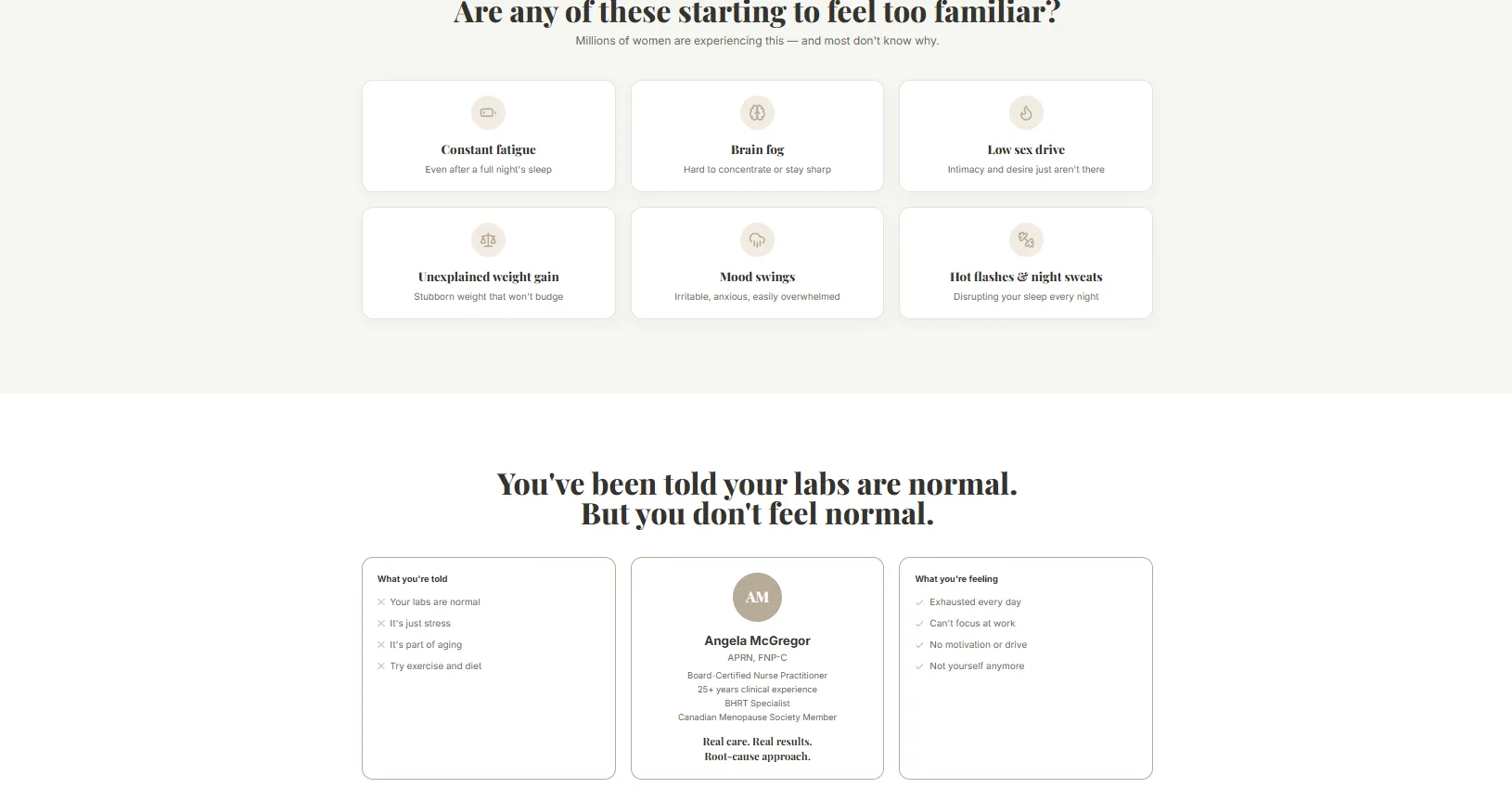This screenshot has width=1512, height=801.
Task: Click the checkmark beside Can't focus at work
Action: coord(919,624)
